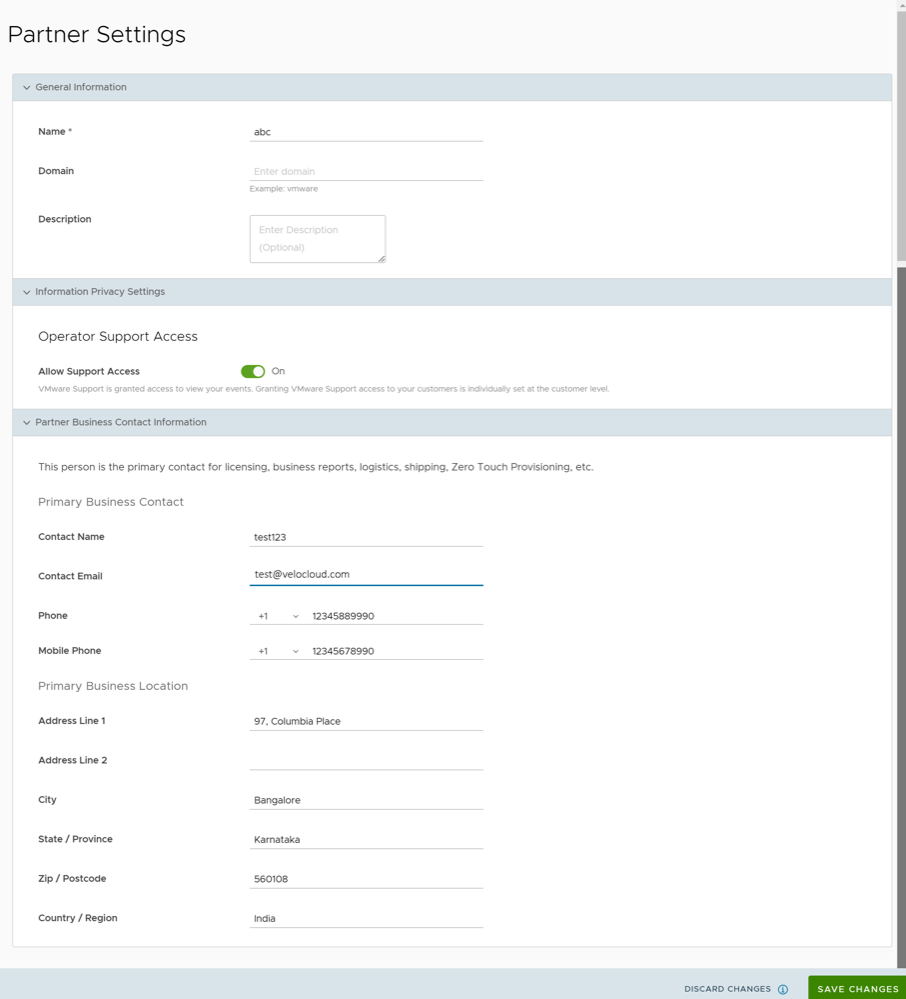Click inside the Description text area
The image size is (906, 999).
pos(317,238)
